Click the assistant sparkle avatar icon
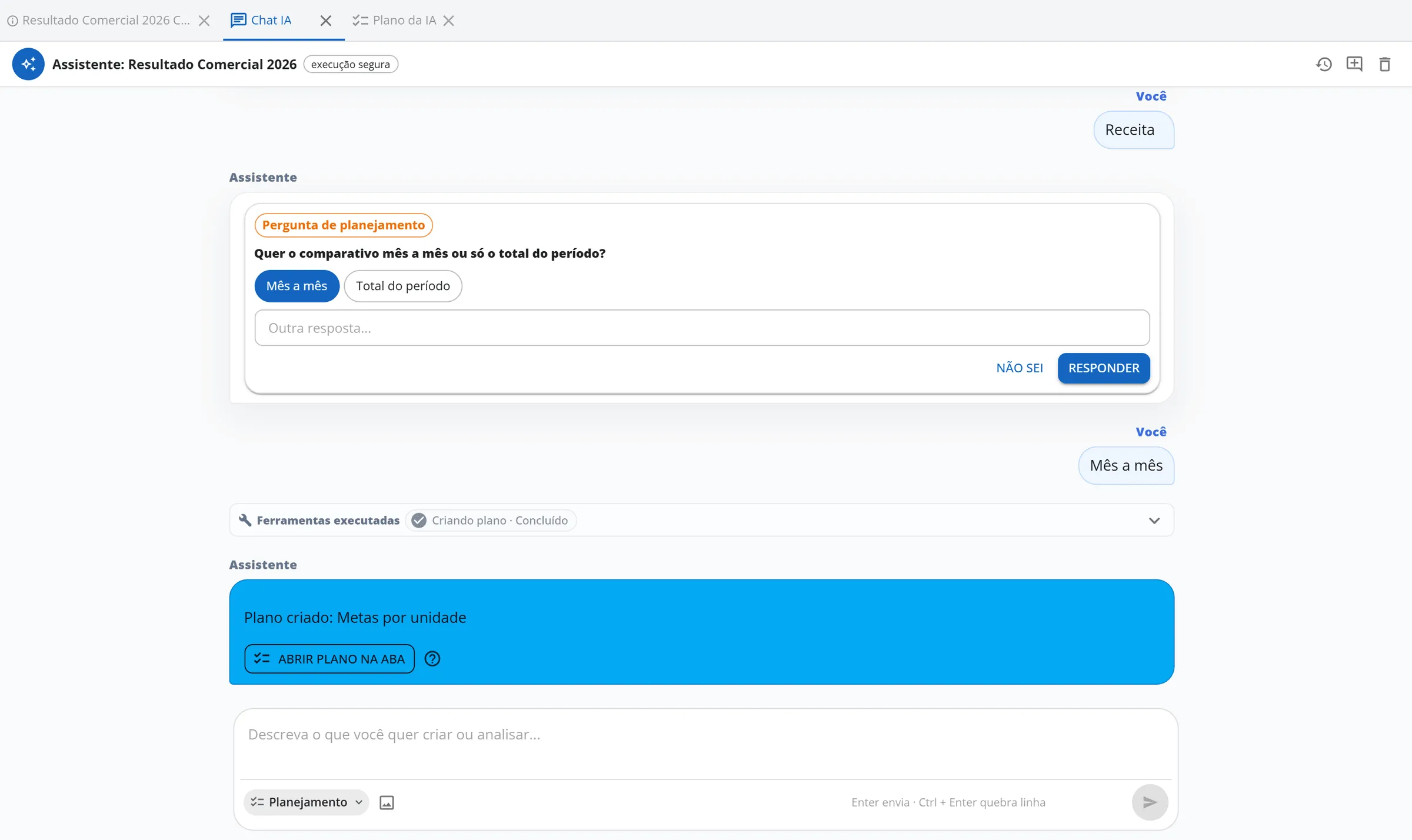Viewport: 1412px width, 840px height. [x=28, y=64]
